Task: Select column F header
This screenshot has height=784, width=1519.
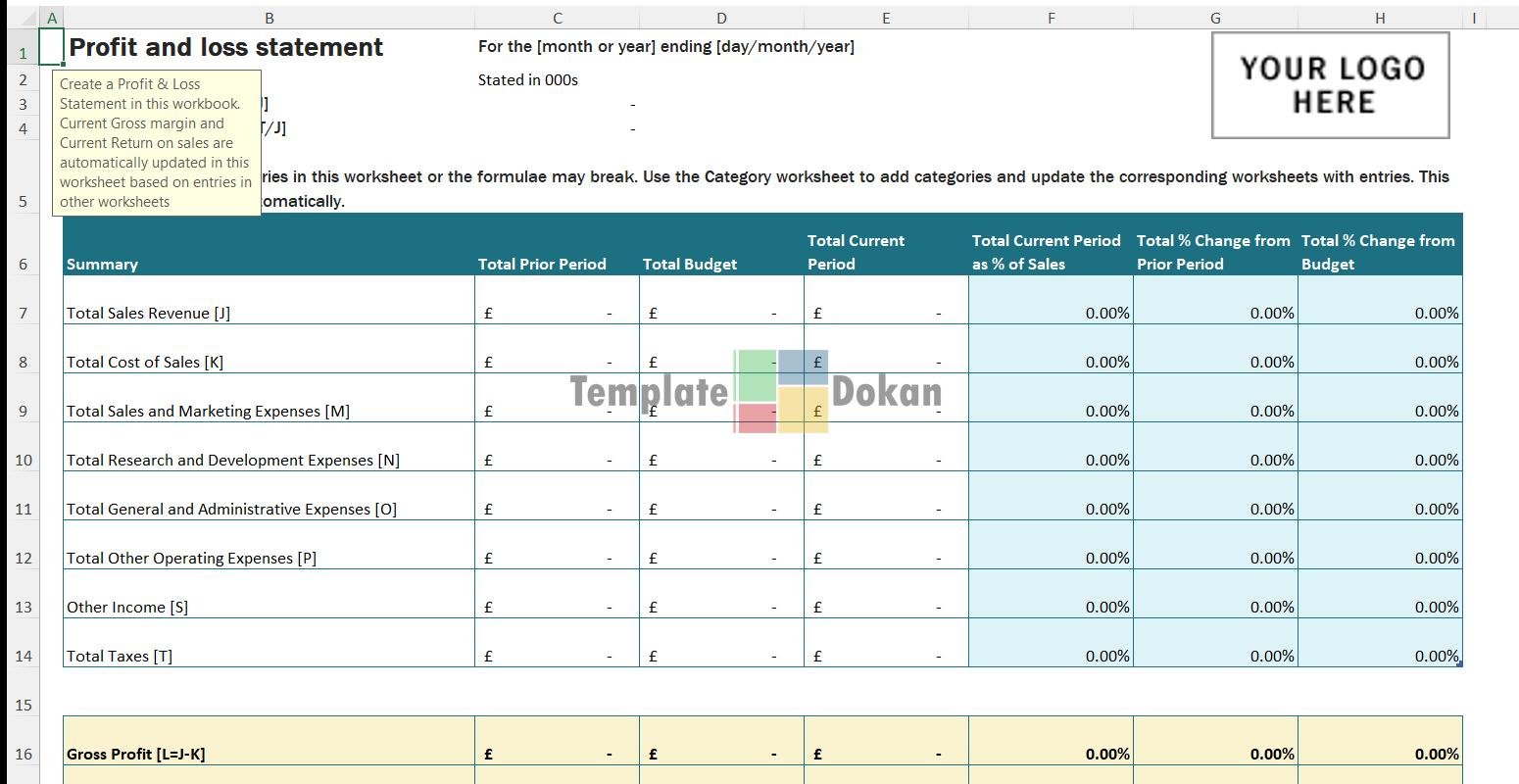Action: 1051,18
